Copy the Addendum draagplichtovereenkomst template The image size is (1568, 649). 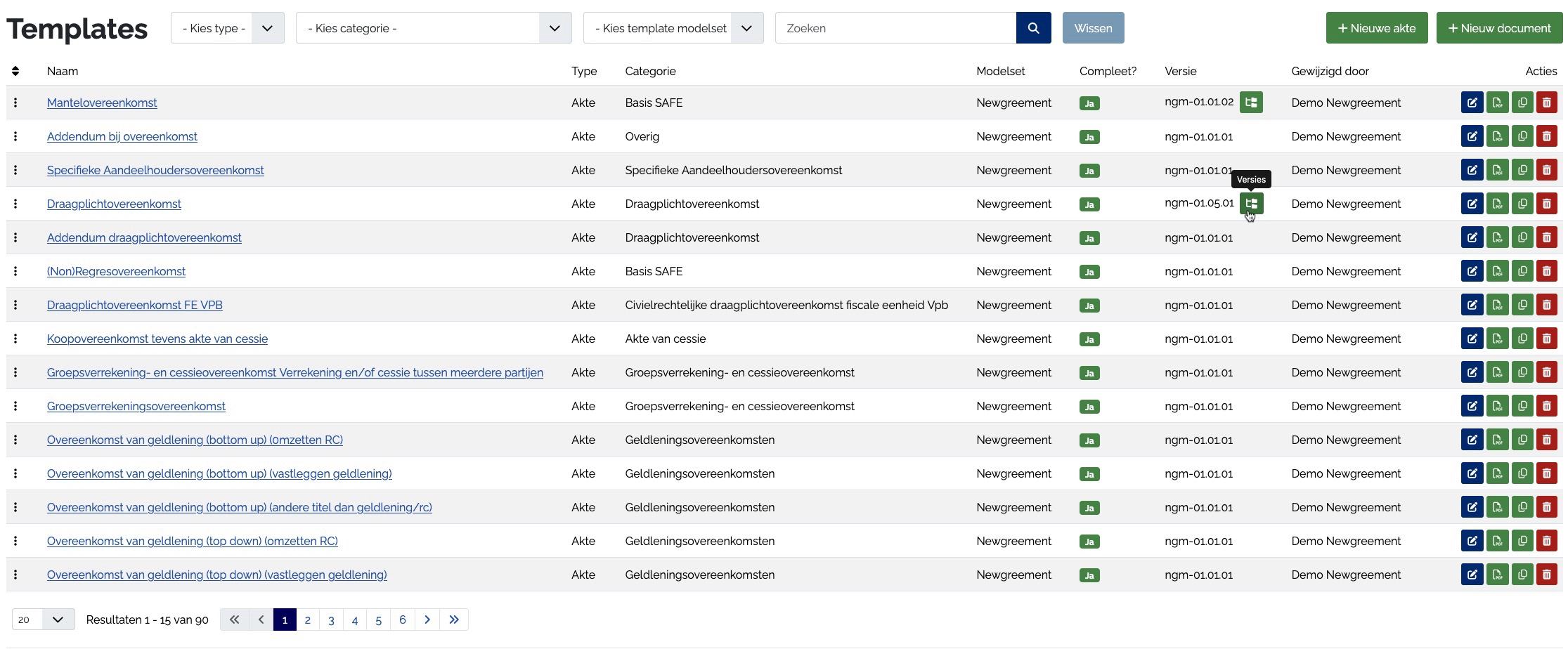pyautogui.click(x=1522, y=237)
